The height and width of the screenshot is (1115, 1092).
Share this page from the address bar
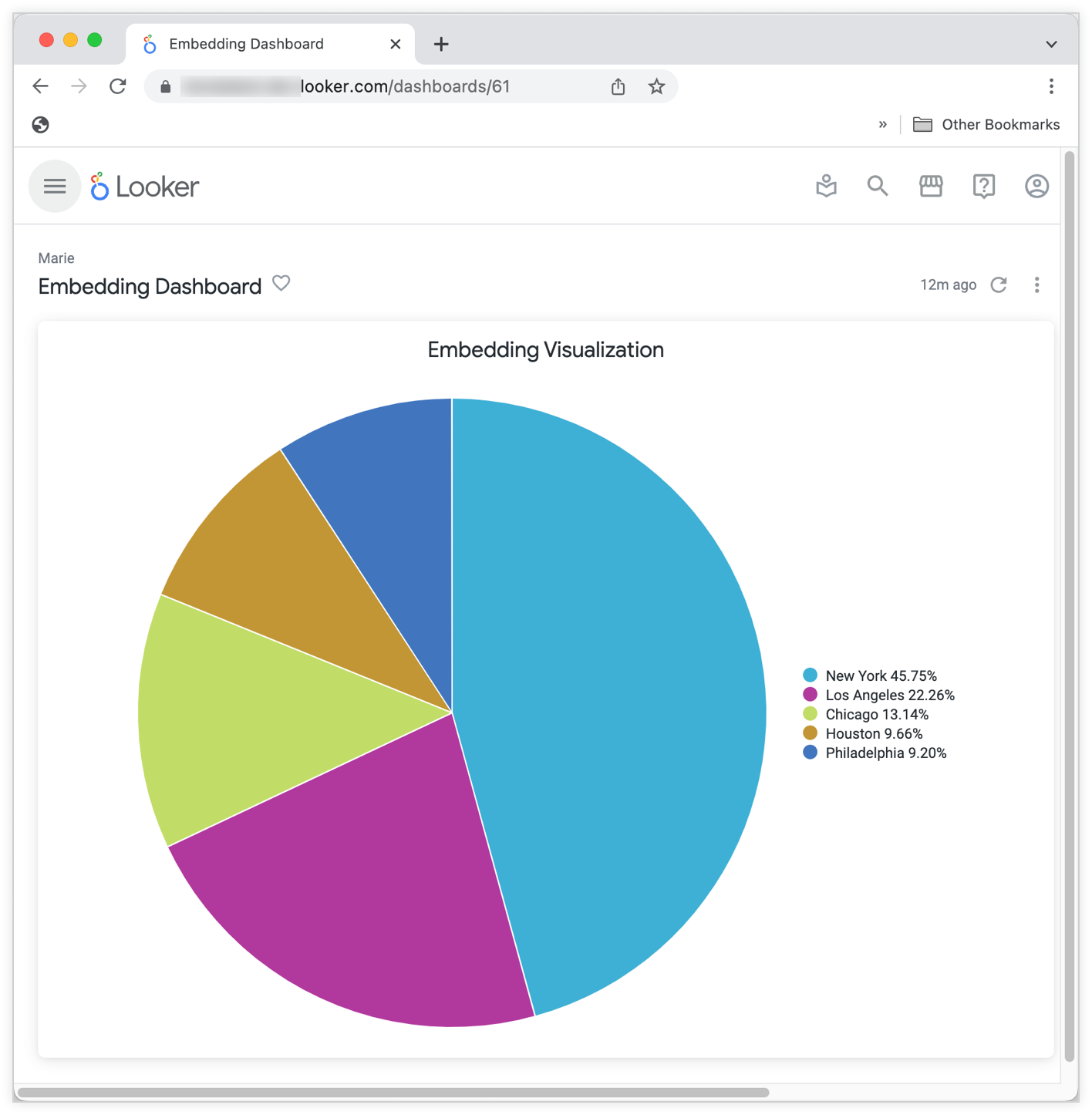(x=618, y=86)
